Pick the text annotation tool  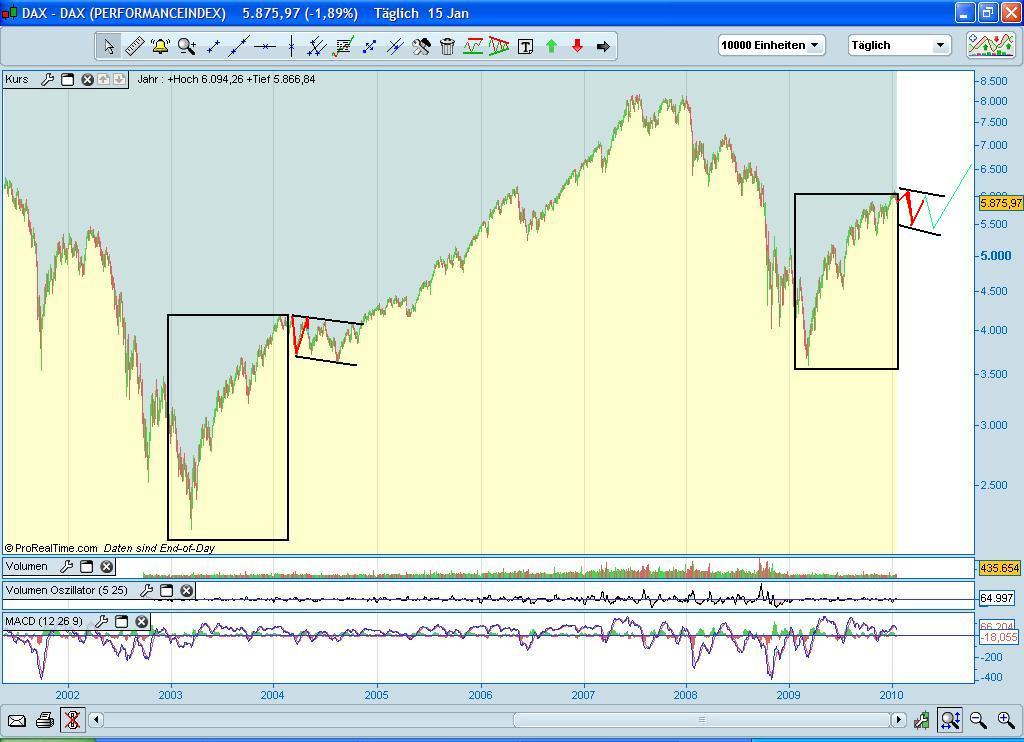tap(525, 46)
